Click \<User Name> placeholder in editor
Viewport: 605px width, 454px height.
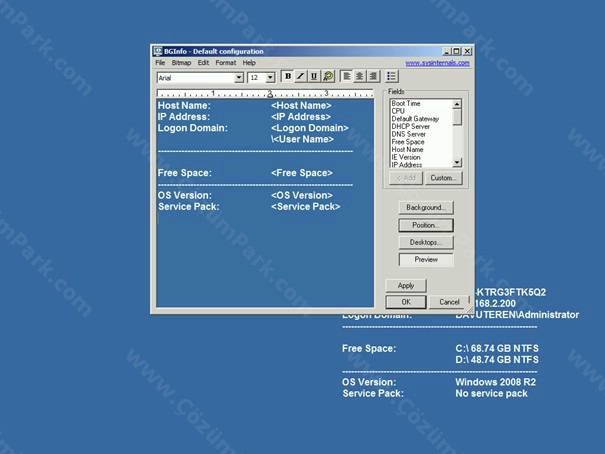click(302, 139)
